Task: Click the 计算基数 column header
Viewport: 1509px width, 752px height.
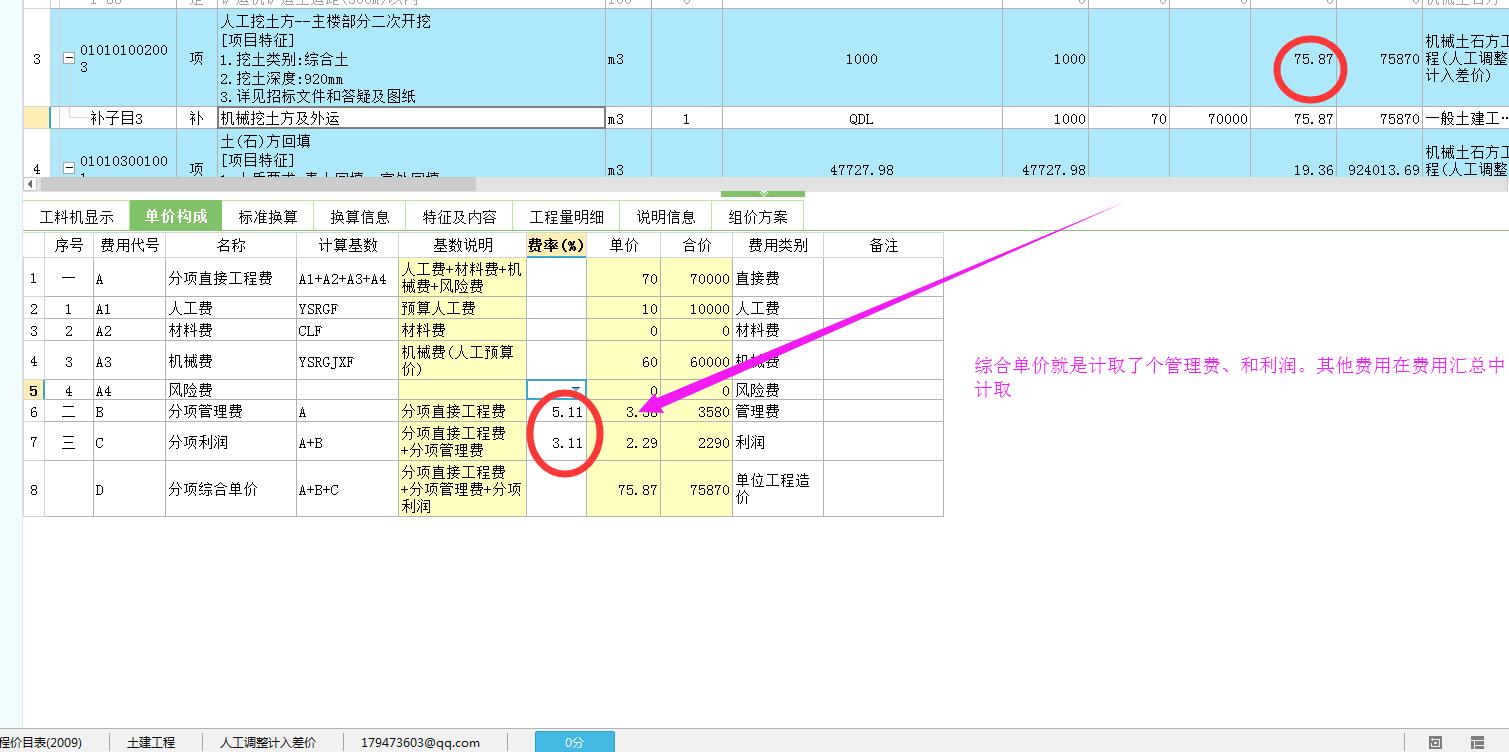Action: [347, 245]
